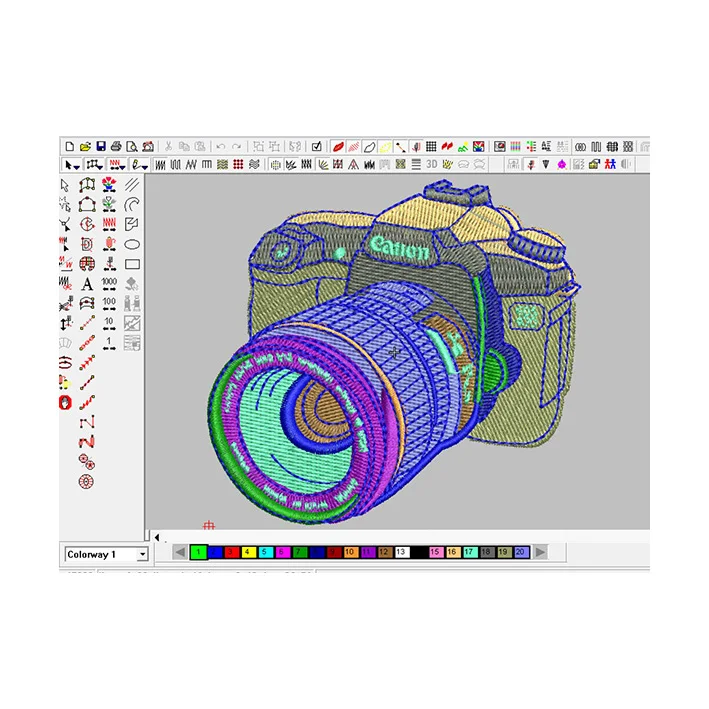Select the green wavy fill stitch icon

pyautogui.click(x=222, y=165)
